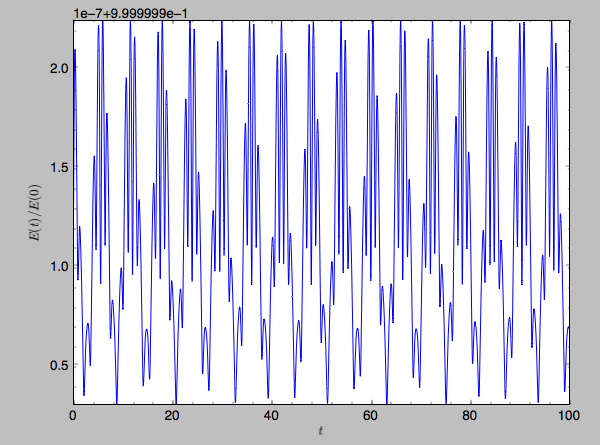
Task: Click the x-axis tick label 20
Action: [172, 416]
